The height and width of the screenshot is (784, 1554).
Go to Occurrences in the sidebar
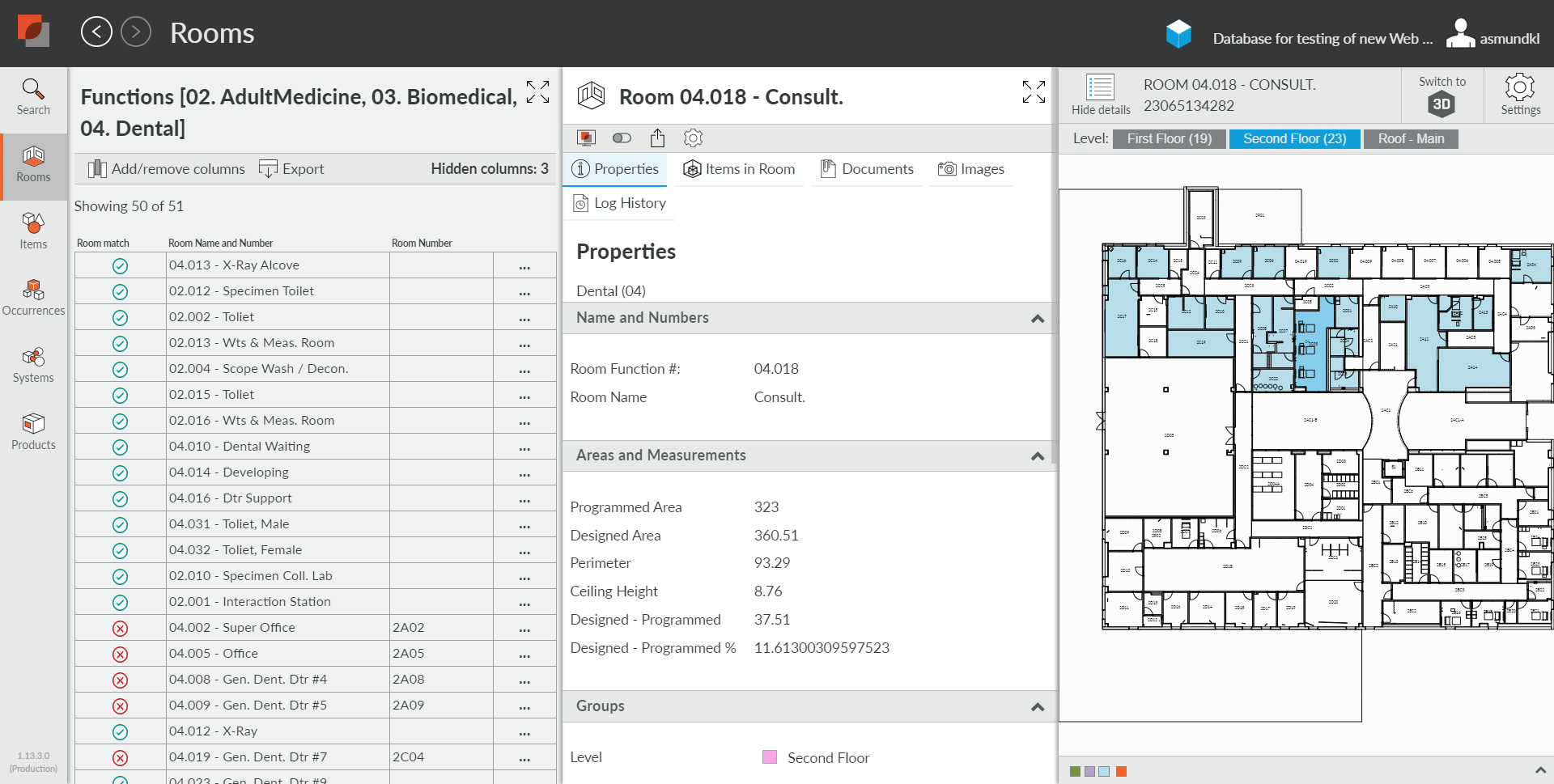coord(33,298)
